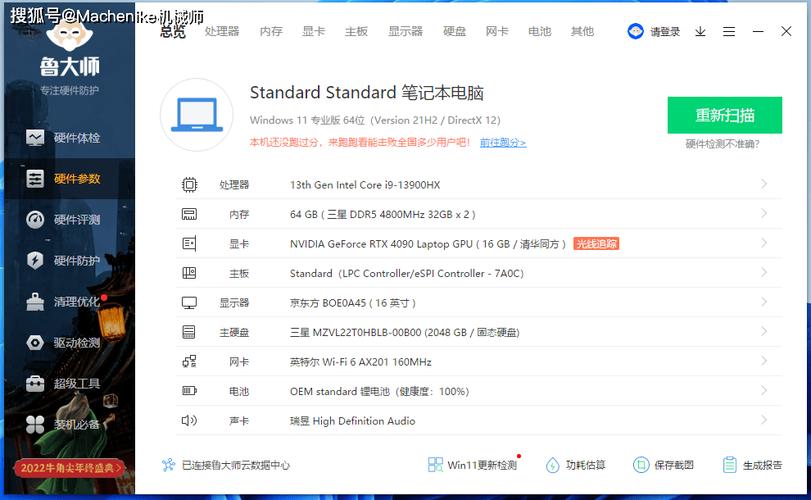The image size is (811, 500).
Task: Click 13th Gen Intel Core i9-13900HX text
Action: pyautogui.click(x=365, y=185)
